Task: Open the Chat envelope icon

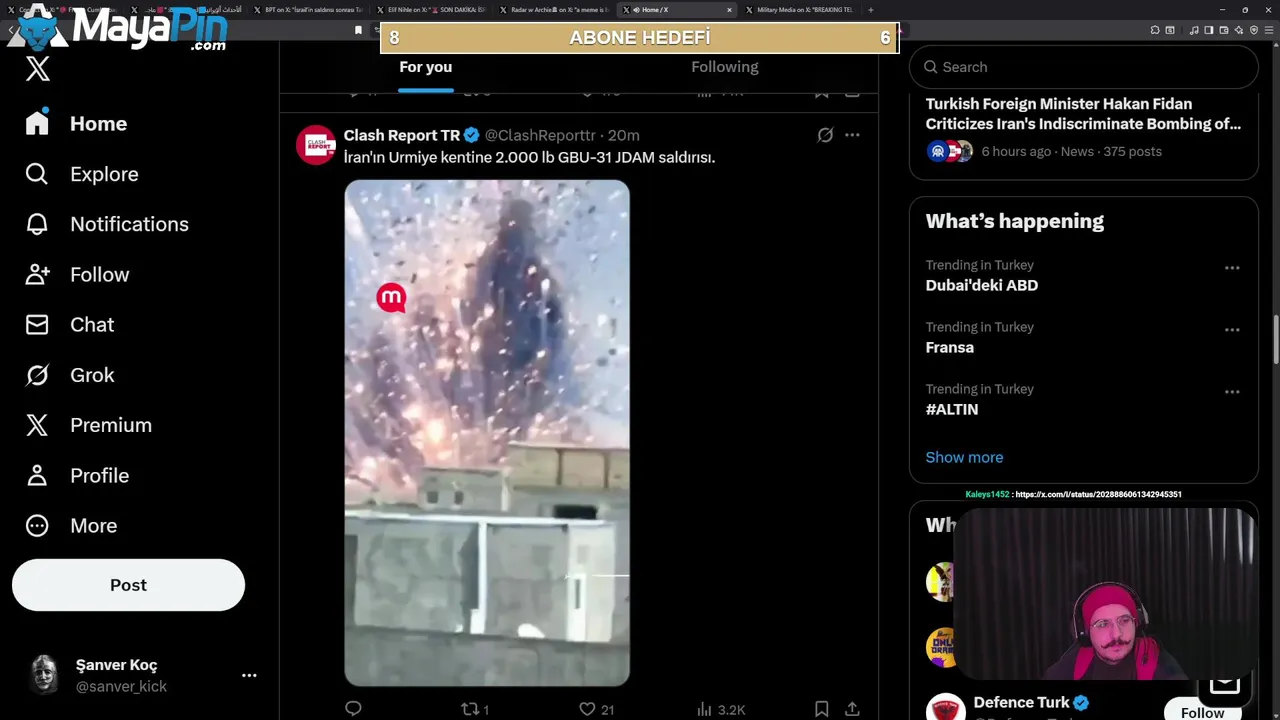Action: click(x=37, y=324)
